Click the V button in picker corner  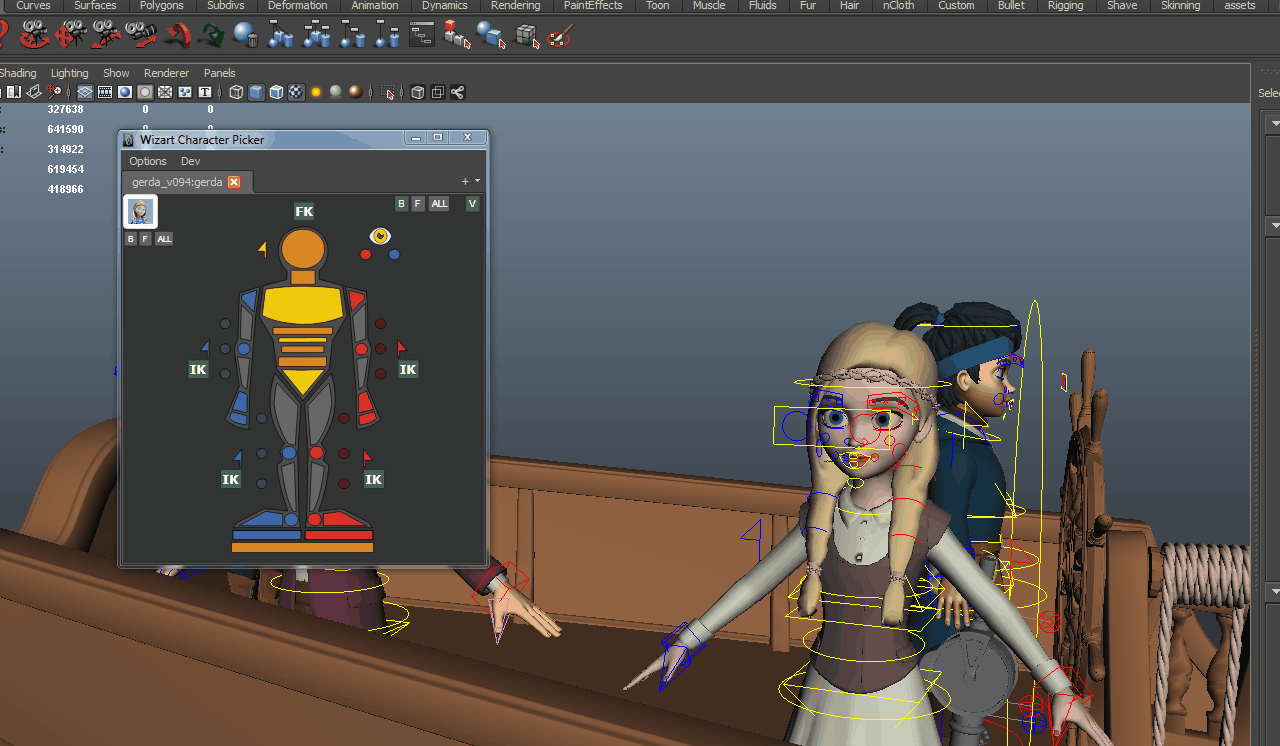[472, 204]
